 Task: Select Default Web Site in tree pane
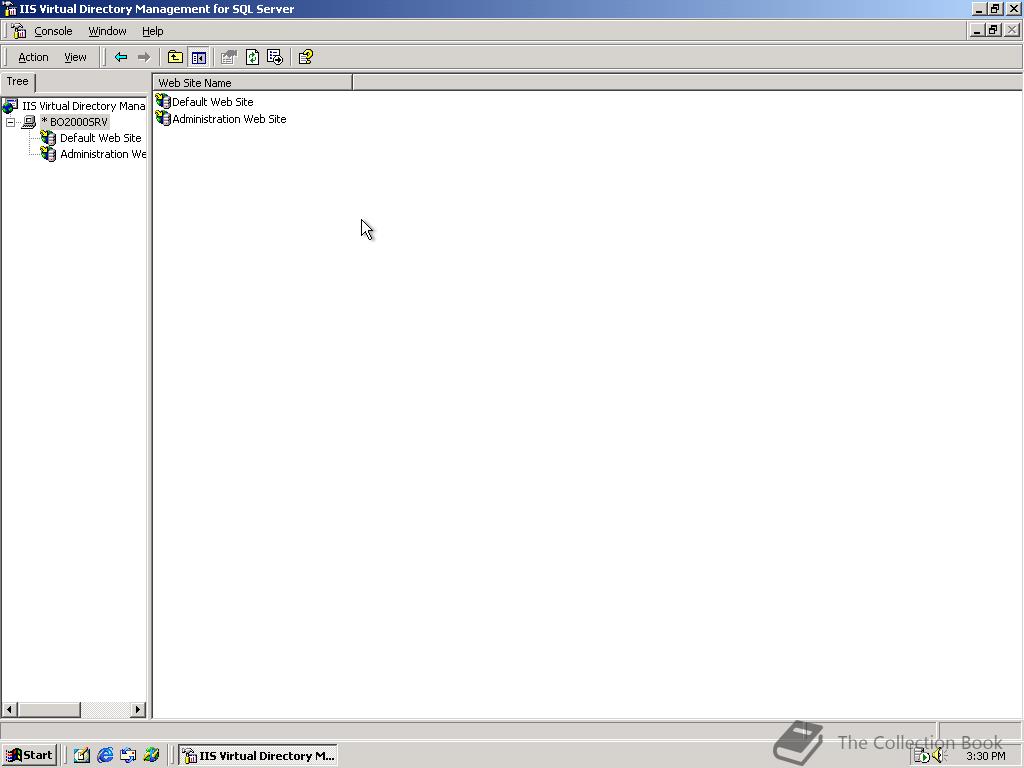point(101,138)
